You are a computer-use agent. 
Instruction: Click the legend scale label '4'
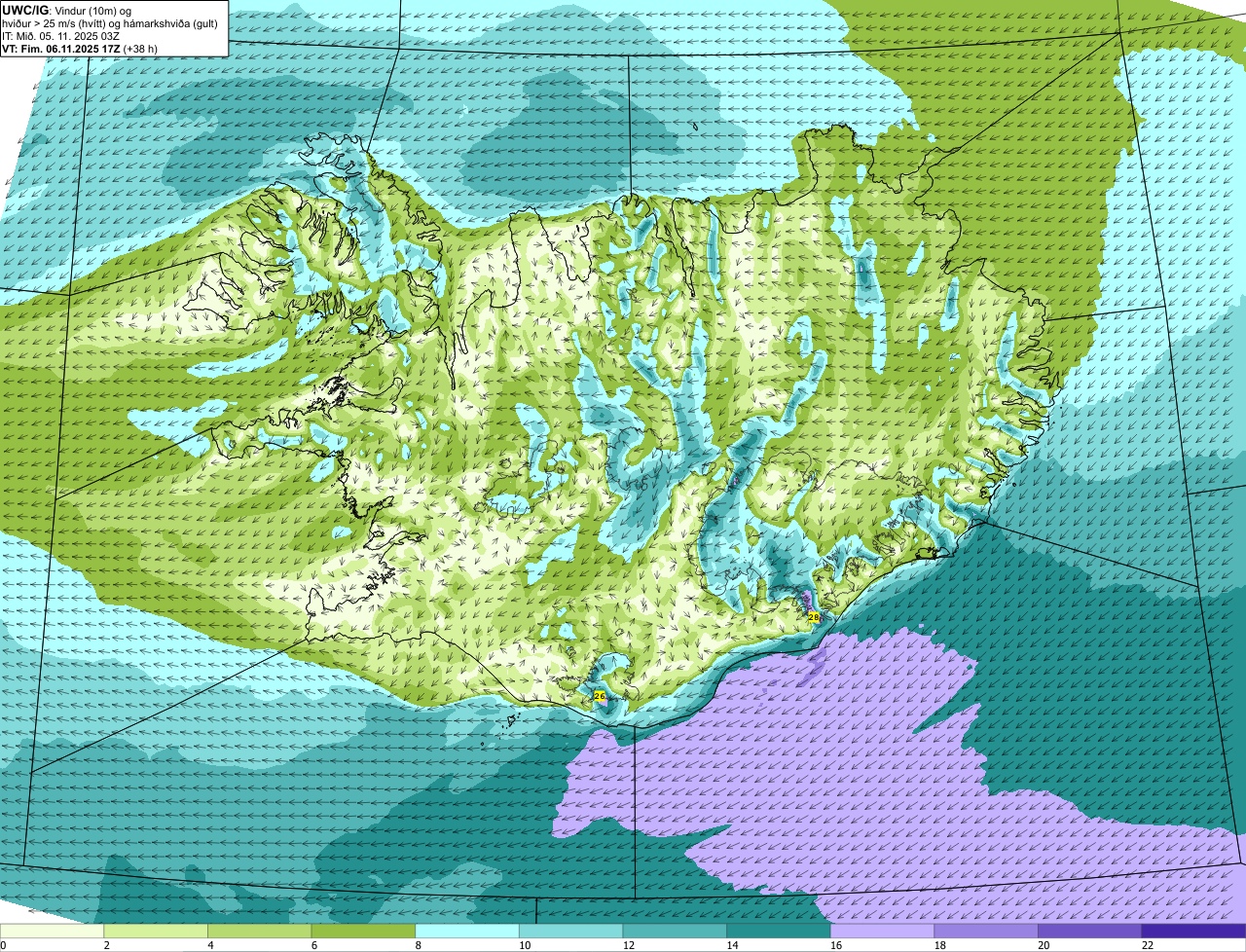[210, 945]
